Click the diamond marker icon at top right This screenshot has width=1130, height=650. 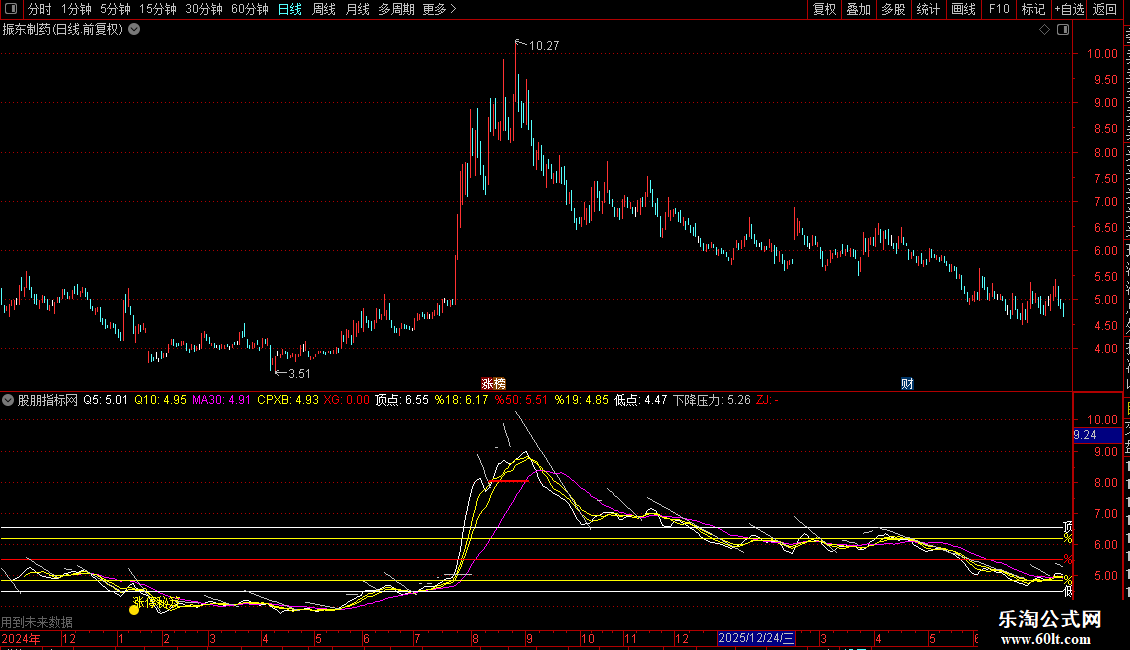(x=1044, y=30)
